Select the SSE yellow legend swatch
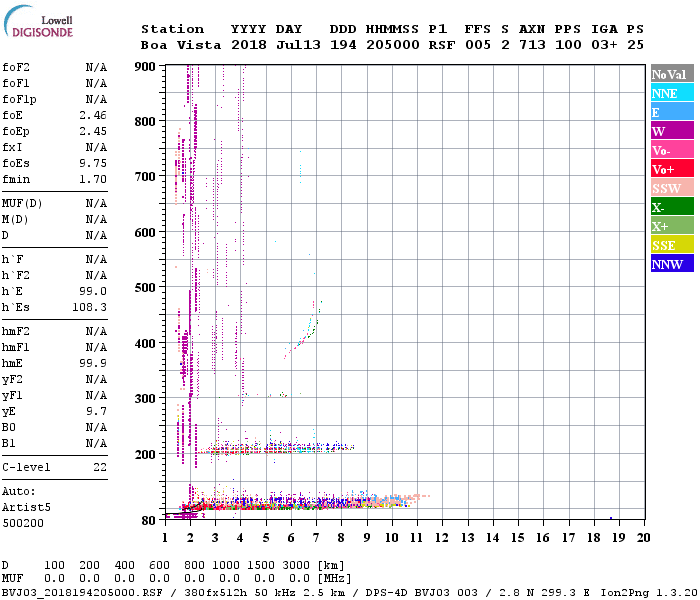The image size is (700, 600). pyautogui.click(x=672, y=245)
